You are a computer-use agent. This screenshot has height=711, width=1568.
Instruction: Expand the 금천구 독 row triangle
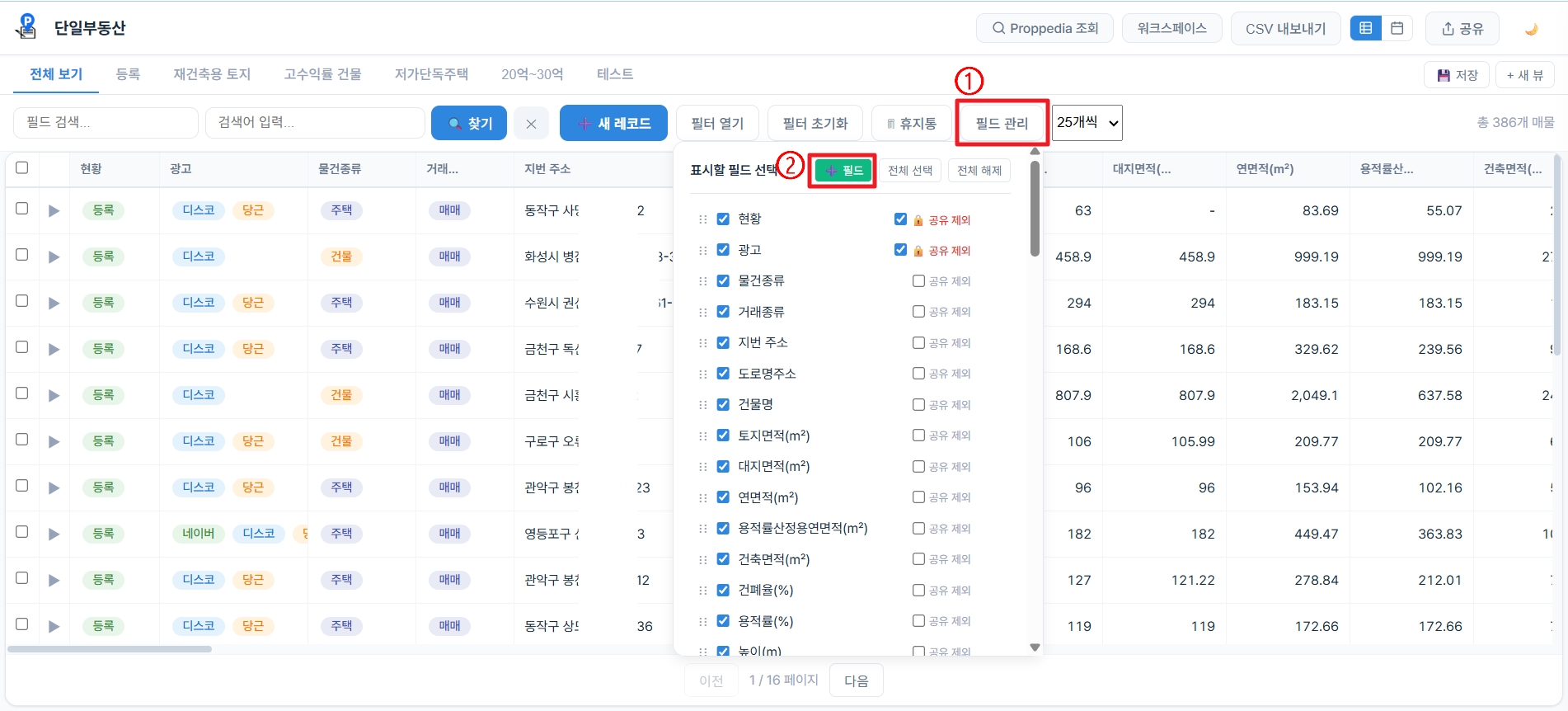54,349
